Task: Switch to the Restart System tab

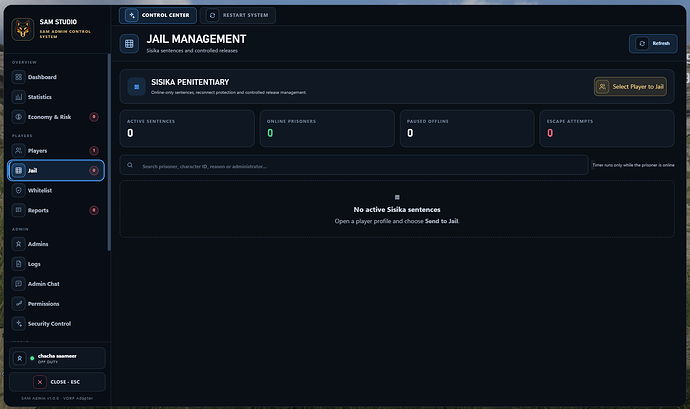Action: (238, 15)
